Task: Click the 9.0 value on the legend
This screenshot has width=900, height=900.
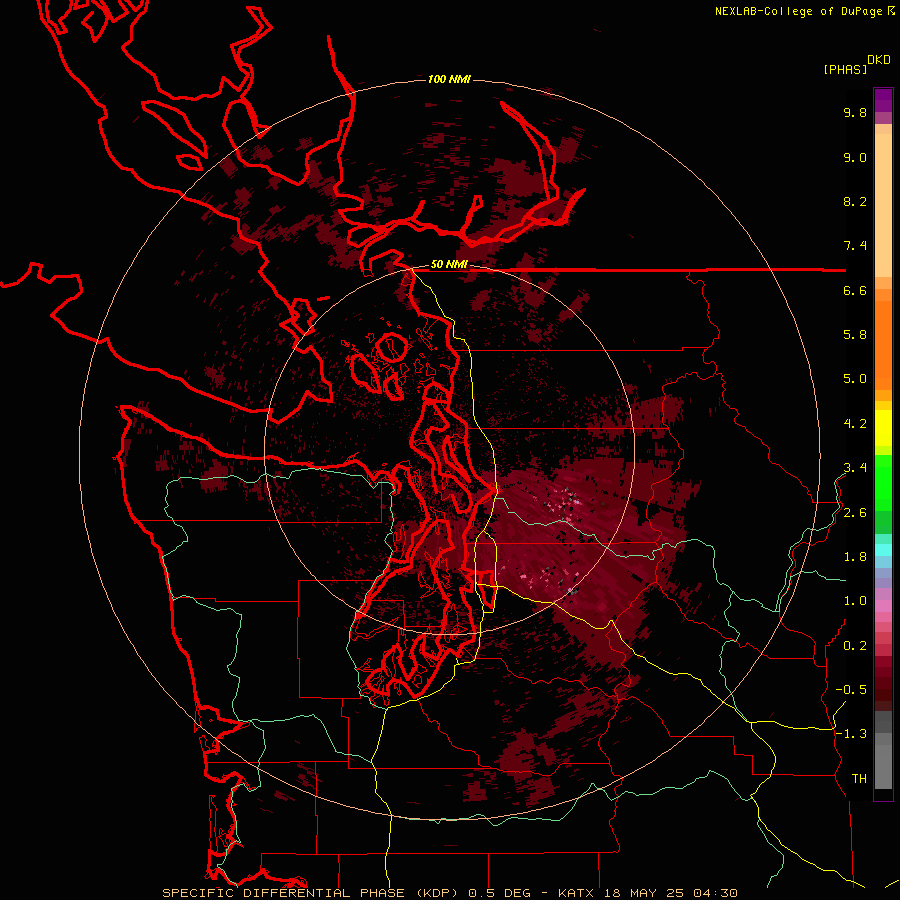Action: (855, 157)
